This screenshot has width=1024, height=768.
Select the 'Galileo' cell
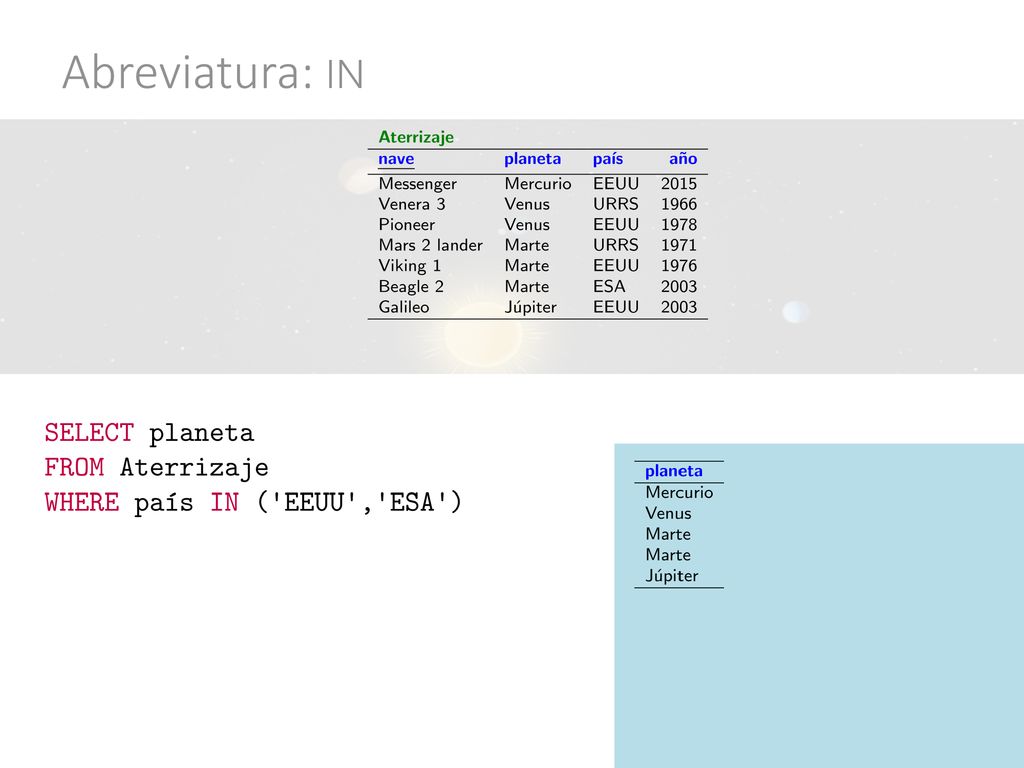click(x=404, y=307)
